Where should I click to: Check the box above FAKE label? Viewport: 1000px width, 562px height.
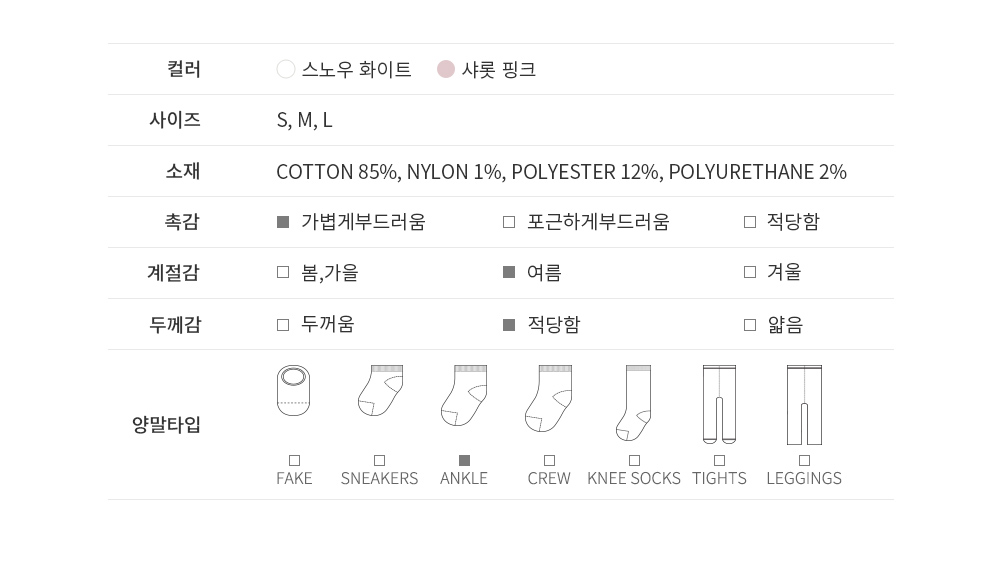tap(294, 461)
